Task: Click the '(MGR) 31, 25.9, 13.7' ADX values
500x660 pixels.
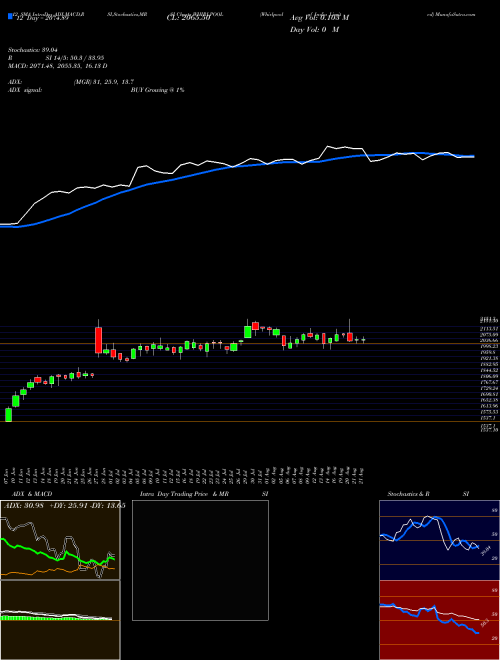Action: pos(104,82)
